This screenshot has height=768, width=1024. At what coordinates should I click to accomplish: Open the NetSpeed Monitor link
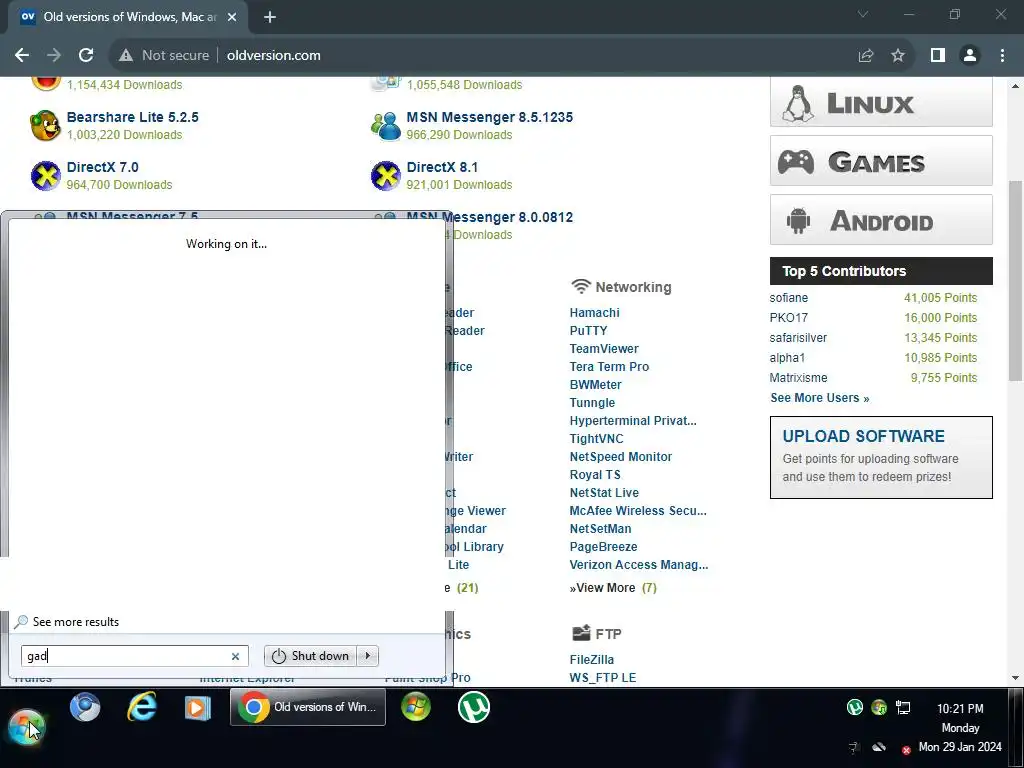coord(620,456)
